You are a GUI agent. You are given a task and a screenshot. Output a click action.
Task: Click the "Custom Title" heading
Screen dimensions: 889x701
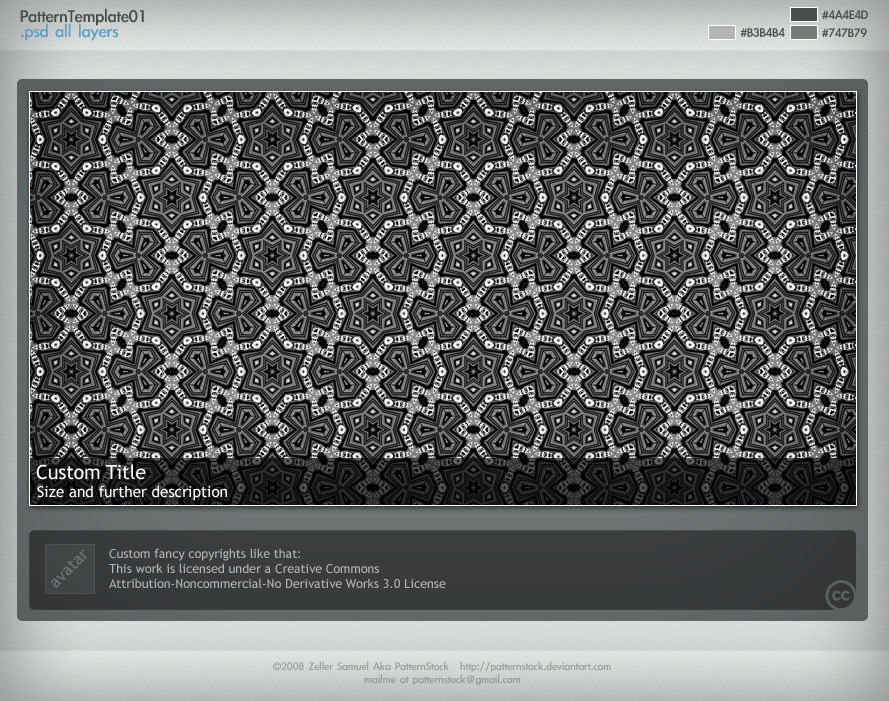coord(91,472)
